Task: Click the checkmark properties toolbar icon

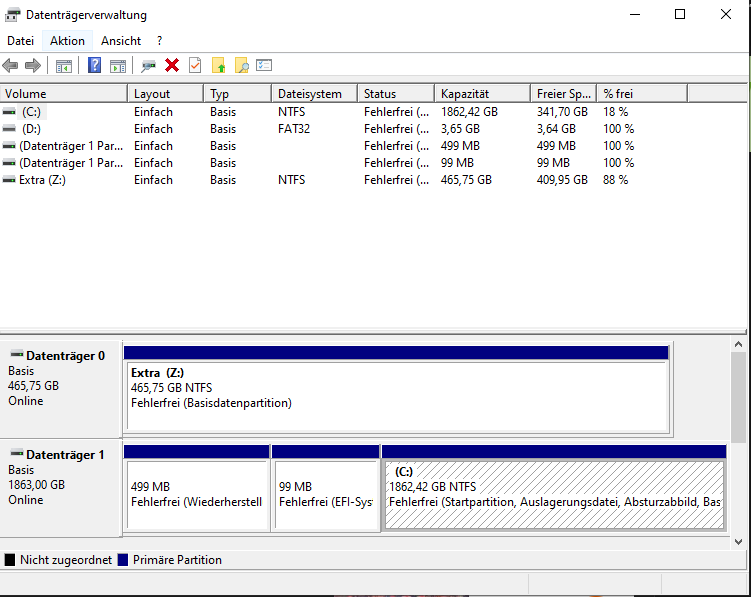Action: pyautogui.click(x=195, y=65)
